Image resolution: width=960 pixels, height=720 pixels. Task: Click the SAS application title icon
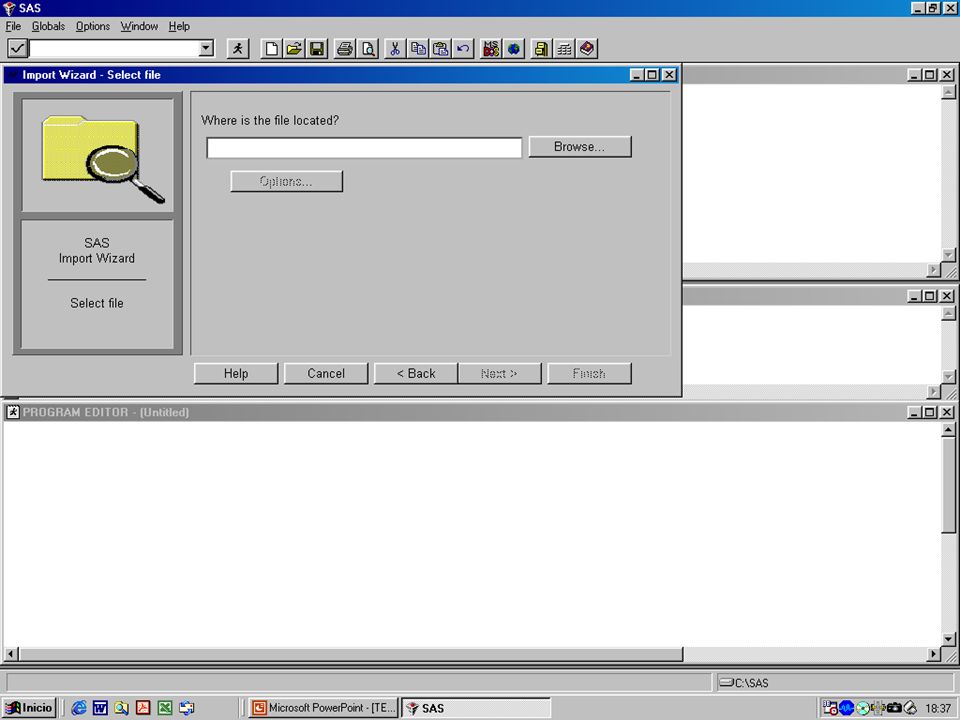[9, 8]
